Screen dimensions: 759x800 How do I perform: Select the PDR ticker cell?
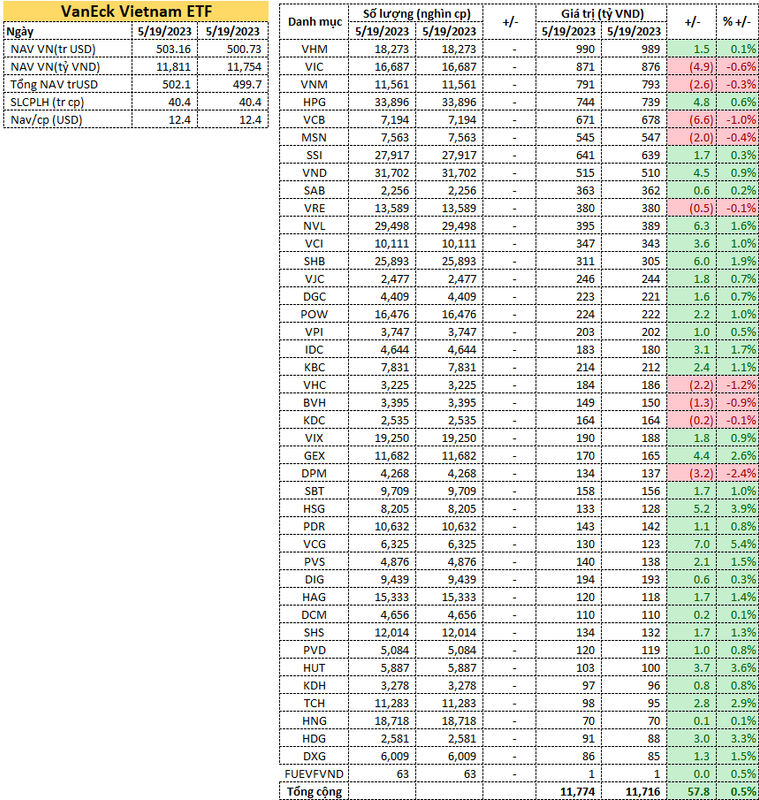(x=314, y=527)
